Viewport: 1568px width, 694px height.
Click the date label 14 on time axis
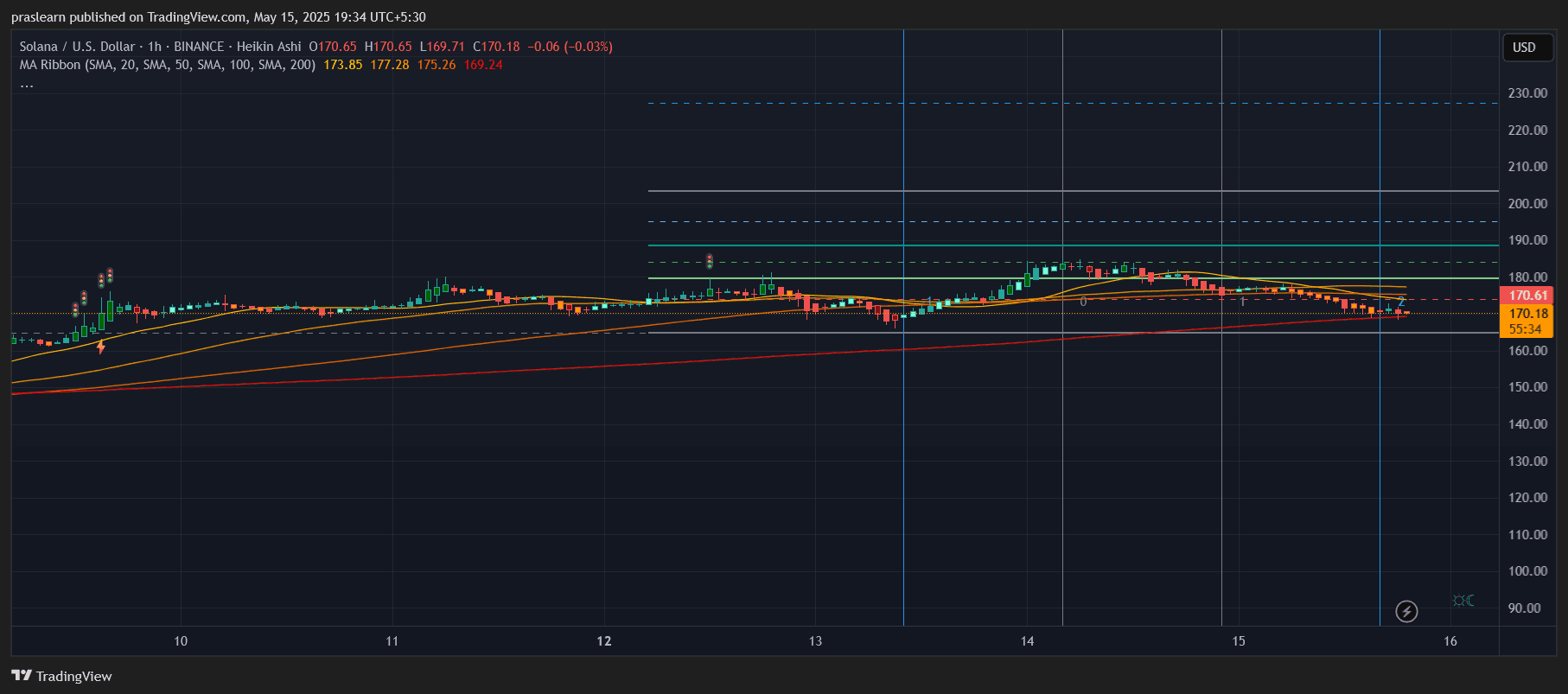(1027, 641)
